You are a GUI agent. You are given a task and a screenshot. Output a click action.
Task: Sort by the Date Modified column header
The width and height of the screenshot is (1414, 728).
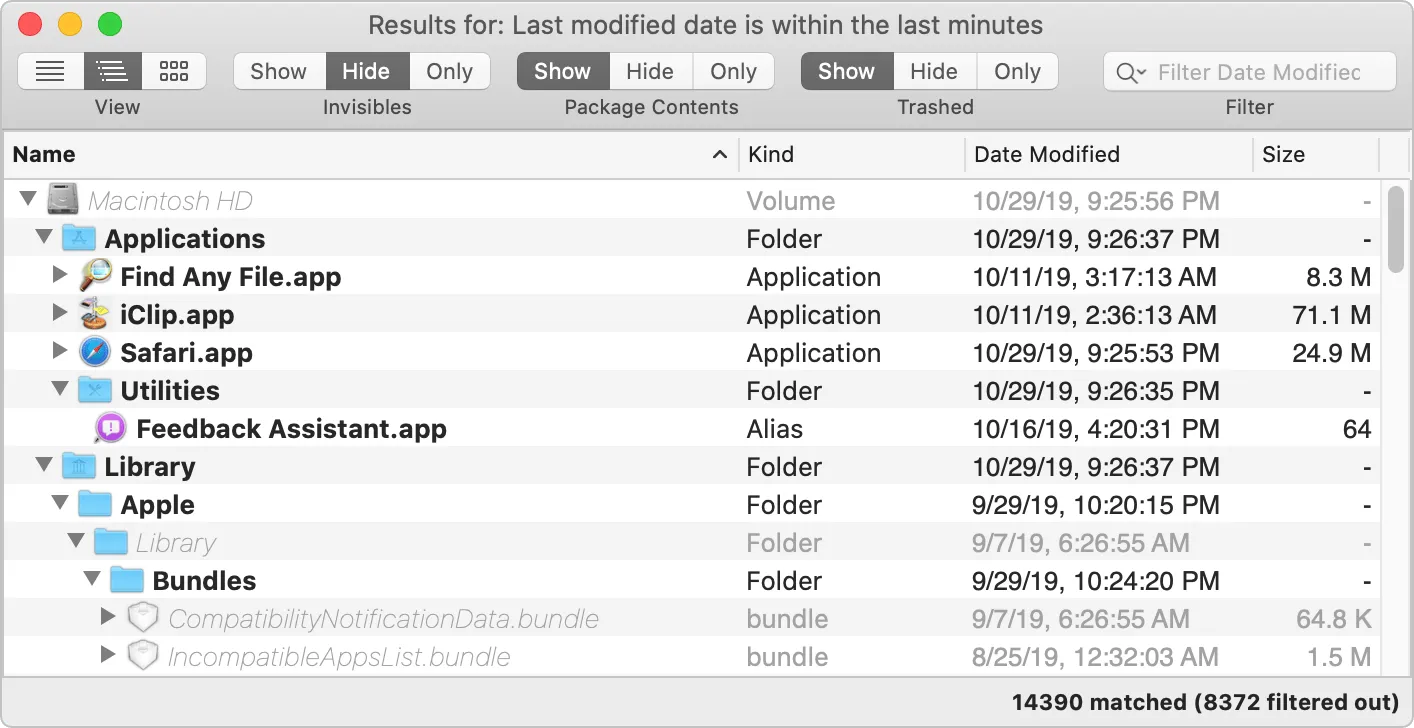(x=1047, y=154)
